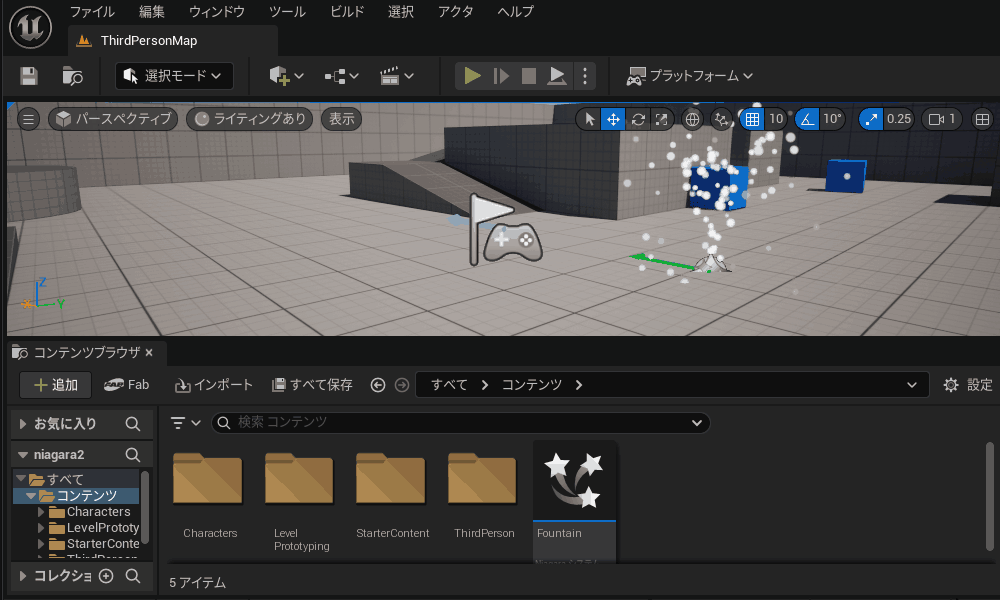This screenshot has height=600, width=1000.
Task: Toggle rotation snapping angle icon
Action: click(808, 119)
